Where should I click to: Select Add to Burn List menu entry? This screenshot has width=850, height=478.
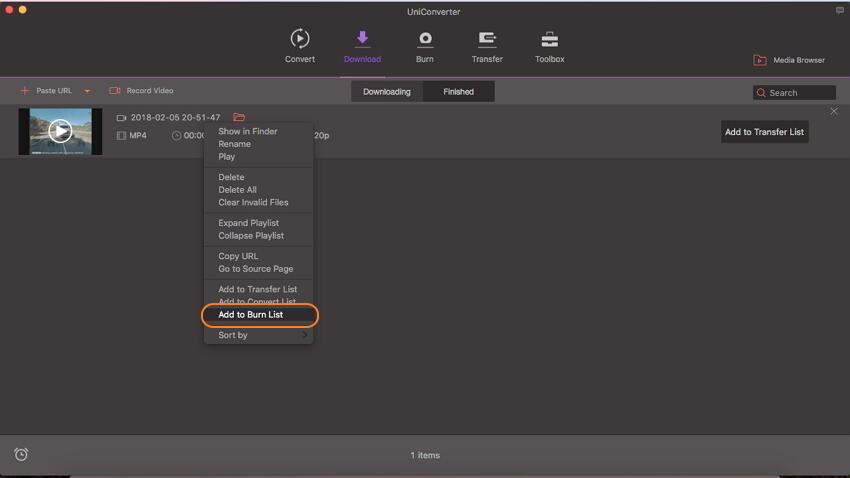tap(250, 315)
